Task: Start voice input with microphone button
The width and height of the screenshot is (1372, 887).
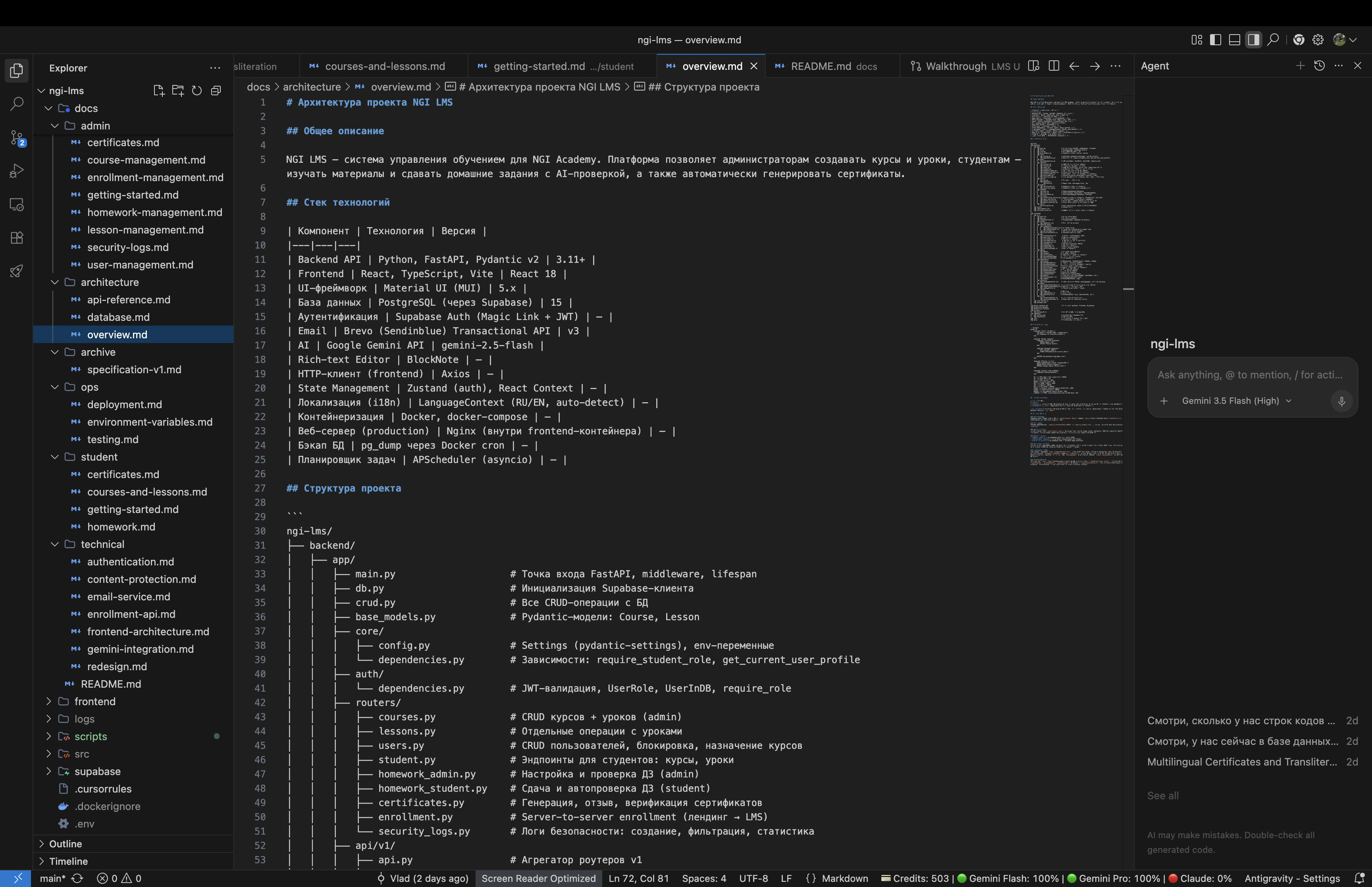Action: (1341, 401)
